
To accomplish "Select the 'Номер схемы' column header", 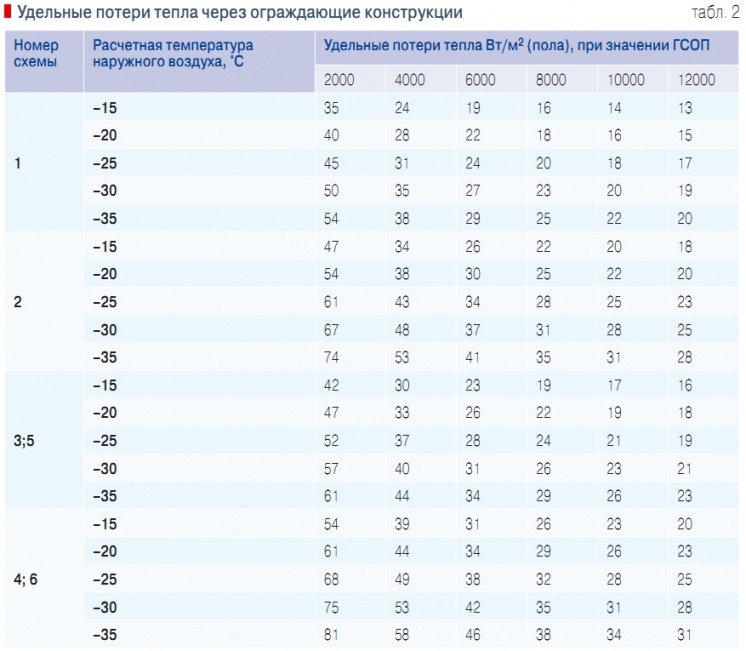I will click(x=37, y=53).
